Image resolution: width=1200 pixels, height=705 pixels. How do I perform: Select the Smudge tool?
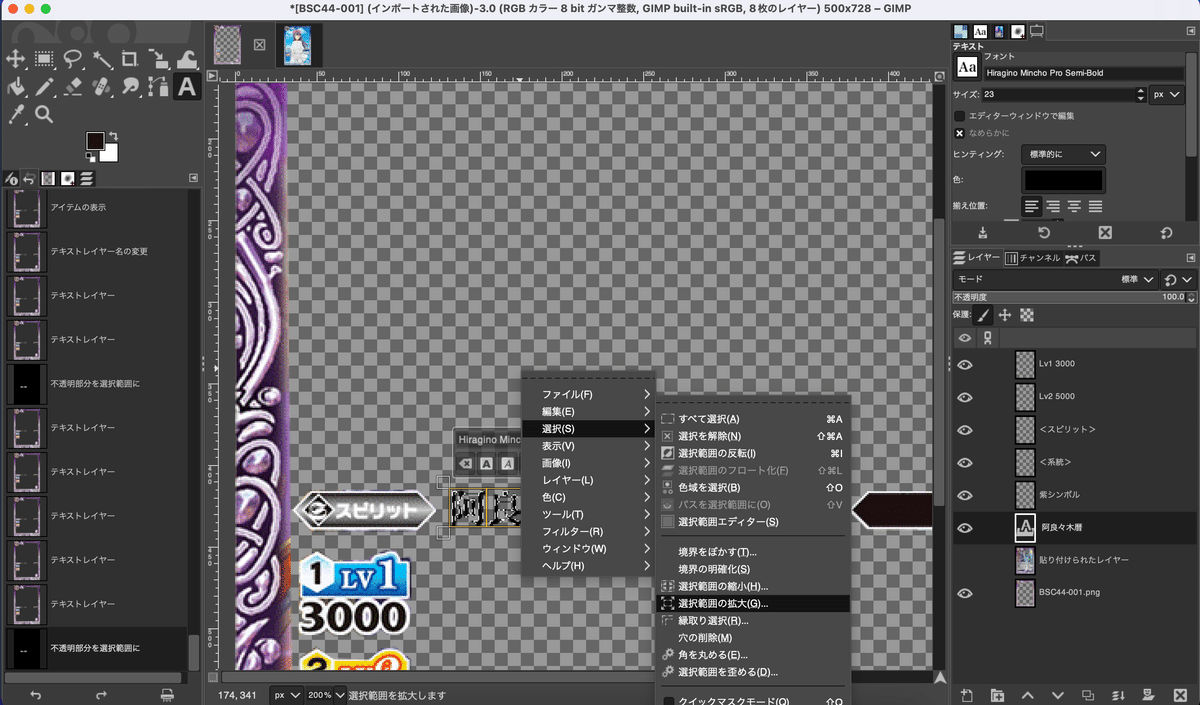129,87
